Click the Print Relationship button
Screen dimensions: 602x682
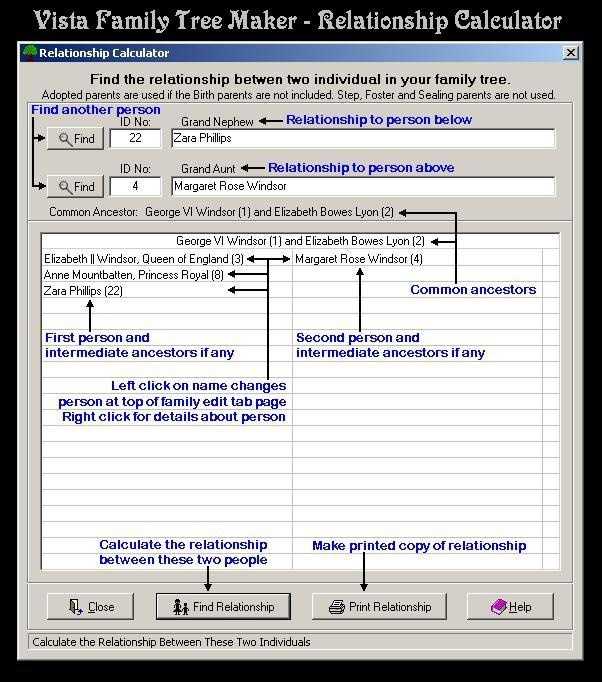click(x=379, y=606)
